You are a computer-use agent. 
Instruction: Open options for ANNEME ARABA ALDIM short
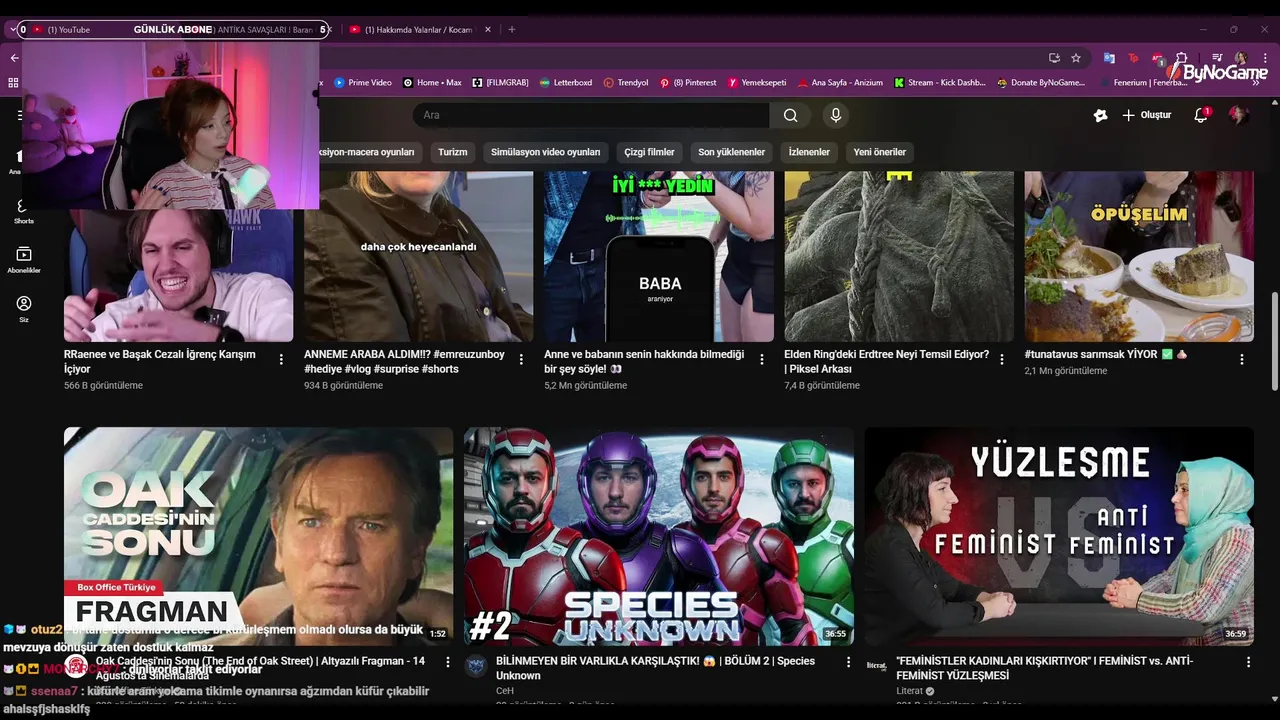(521, 359)
